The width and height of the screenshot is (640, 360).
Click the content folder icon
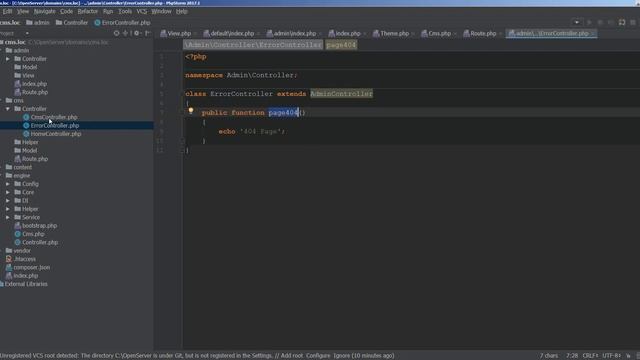(x=9, y=167)
